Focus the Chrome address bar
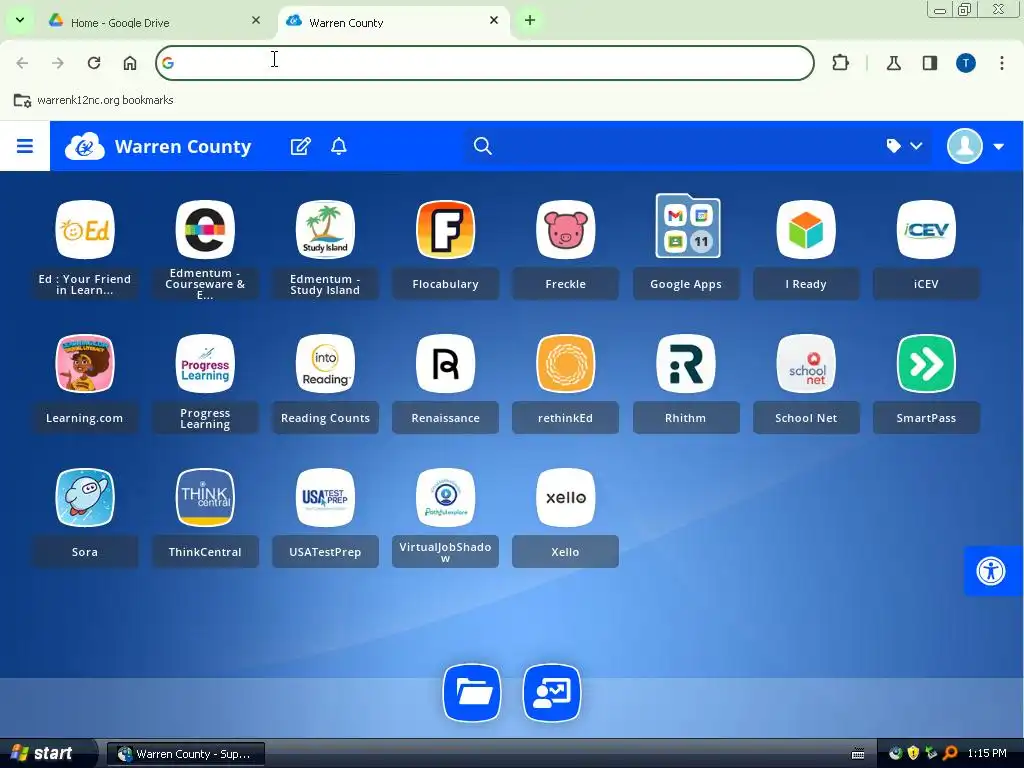1024x768 pixels. coord(485,63)
